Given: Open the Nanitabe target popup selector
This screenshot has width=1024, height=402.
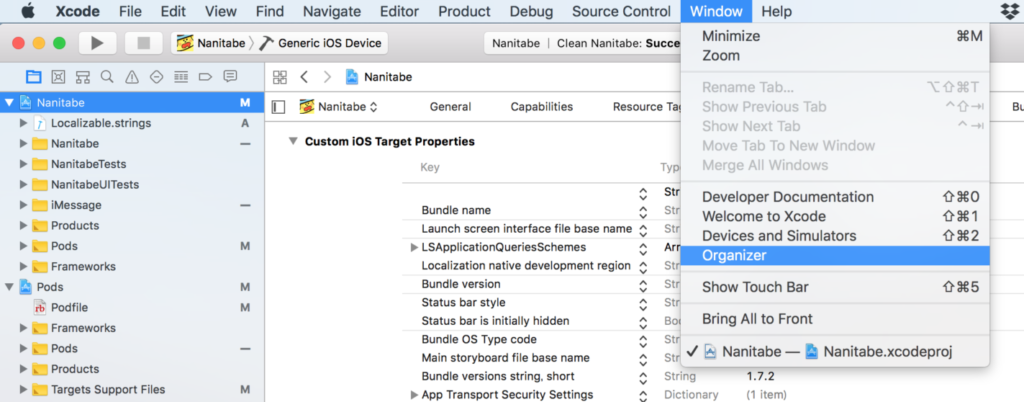Looking at the screenshot, I should click(338, 107).
